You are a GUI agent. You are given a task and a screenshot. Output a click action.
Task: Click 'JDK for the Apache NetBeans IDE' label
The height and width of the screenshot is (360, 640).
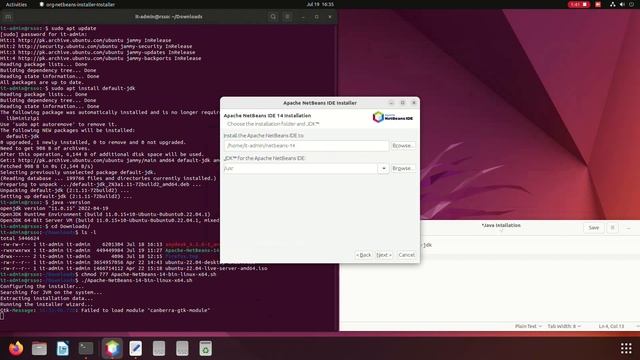click(264, 158)
